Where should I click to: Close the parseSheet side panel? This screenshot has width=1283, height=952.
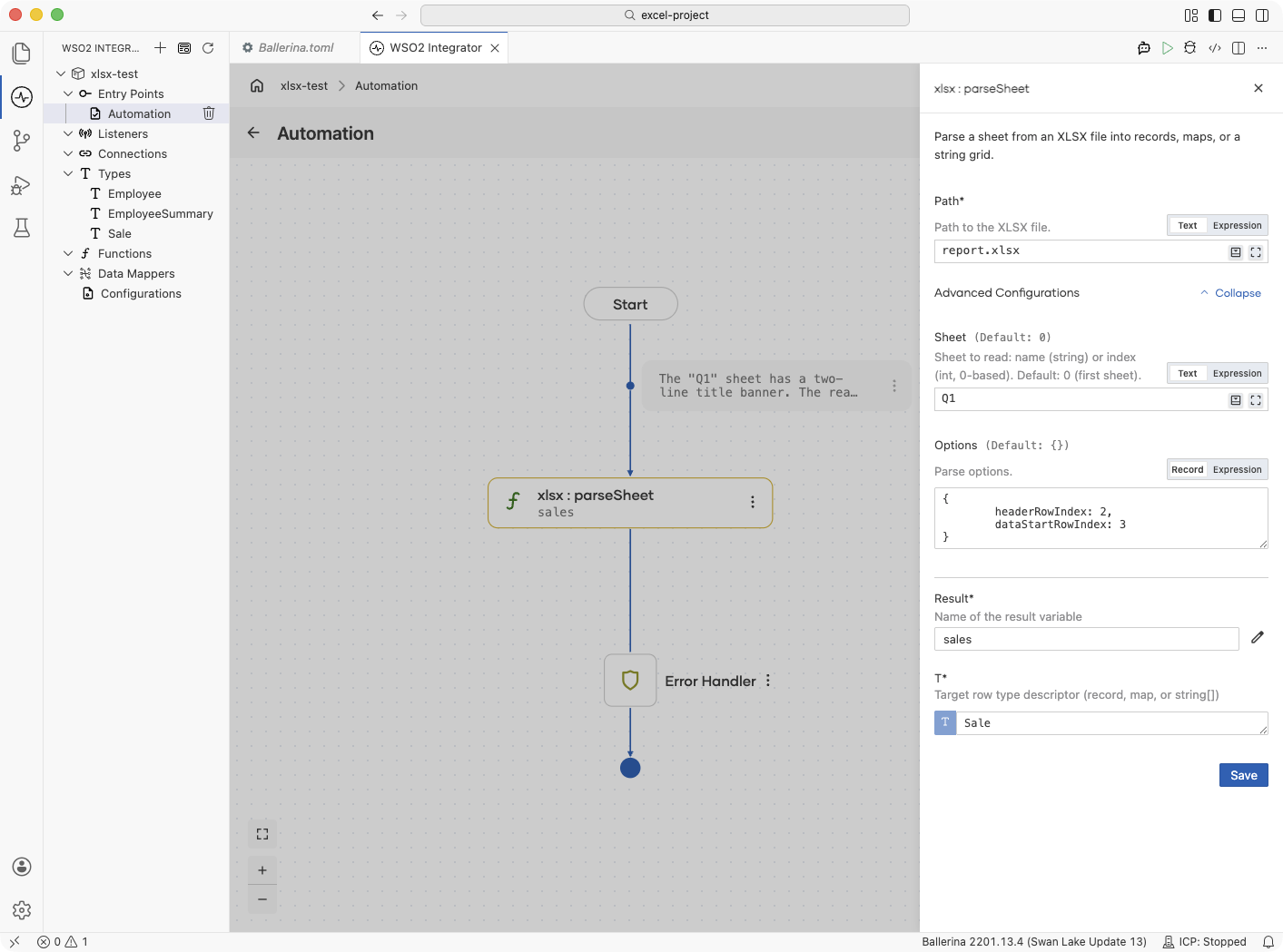click(1258, 88)
